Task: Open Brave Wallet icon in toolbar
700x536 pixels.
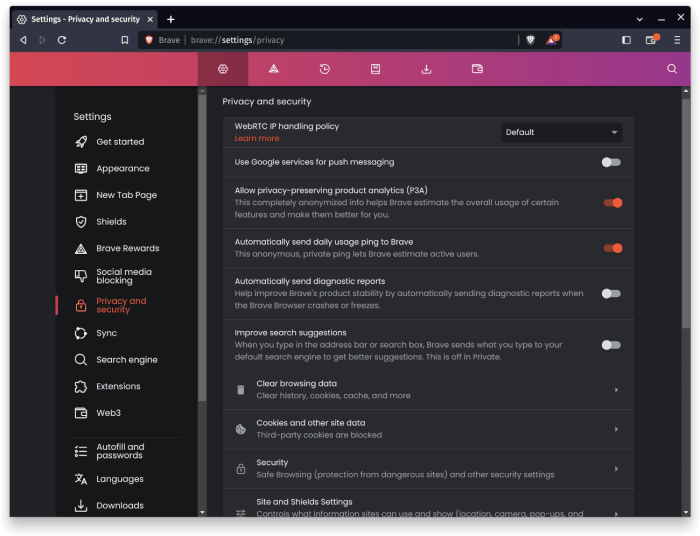Action: pos(652,40)
